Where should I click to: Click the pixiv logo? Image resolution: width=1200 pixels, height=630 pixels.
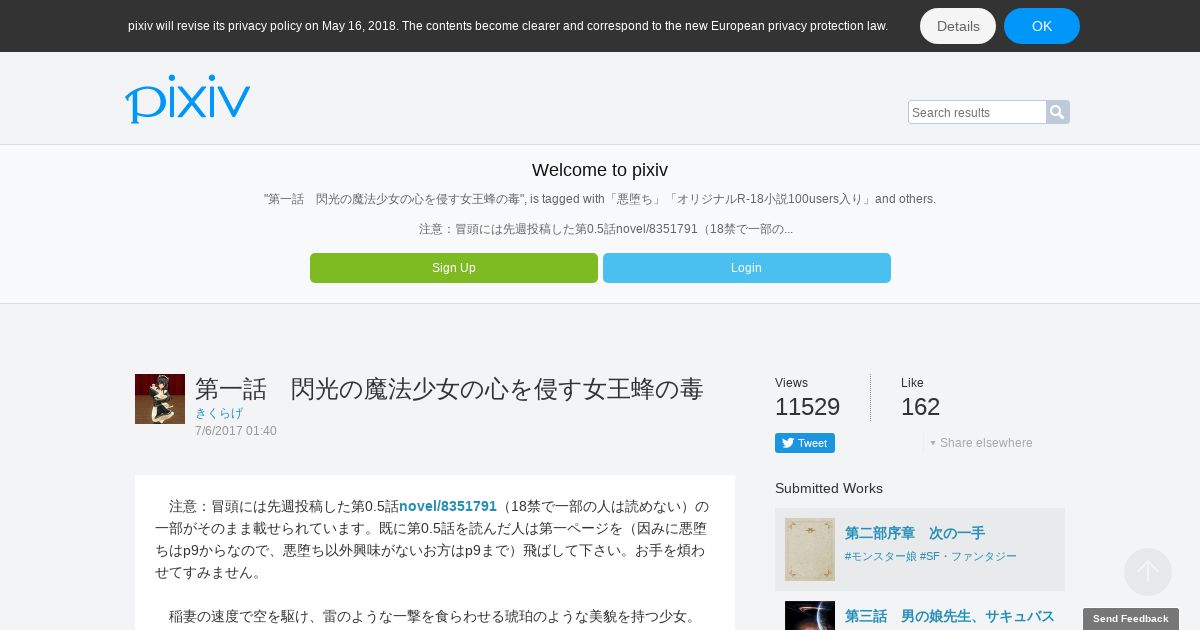tap(187, 98)
